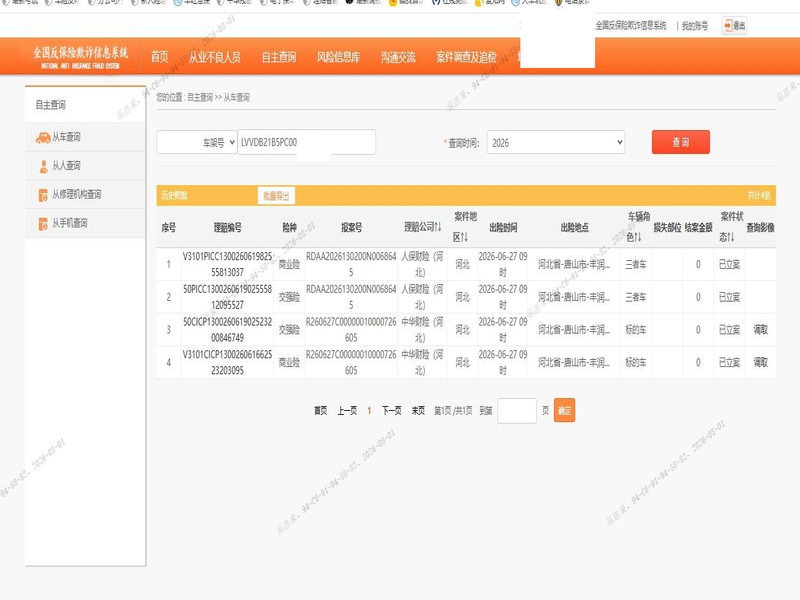This screenshot has height=600, width=800.
Task: Click claim number V3101PICC1300260619825 cell
Action: coord(228,264)
